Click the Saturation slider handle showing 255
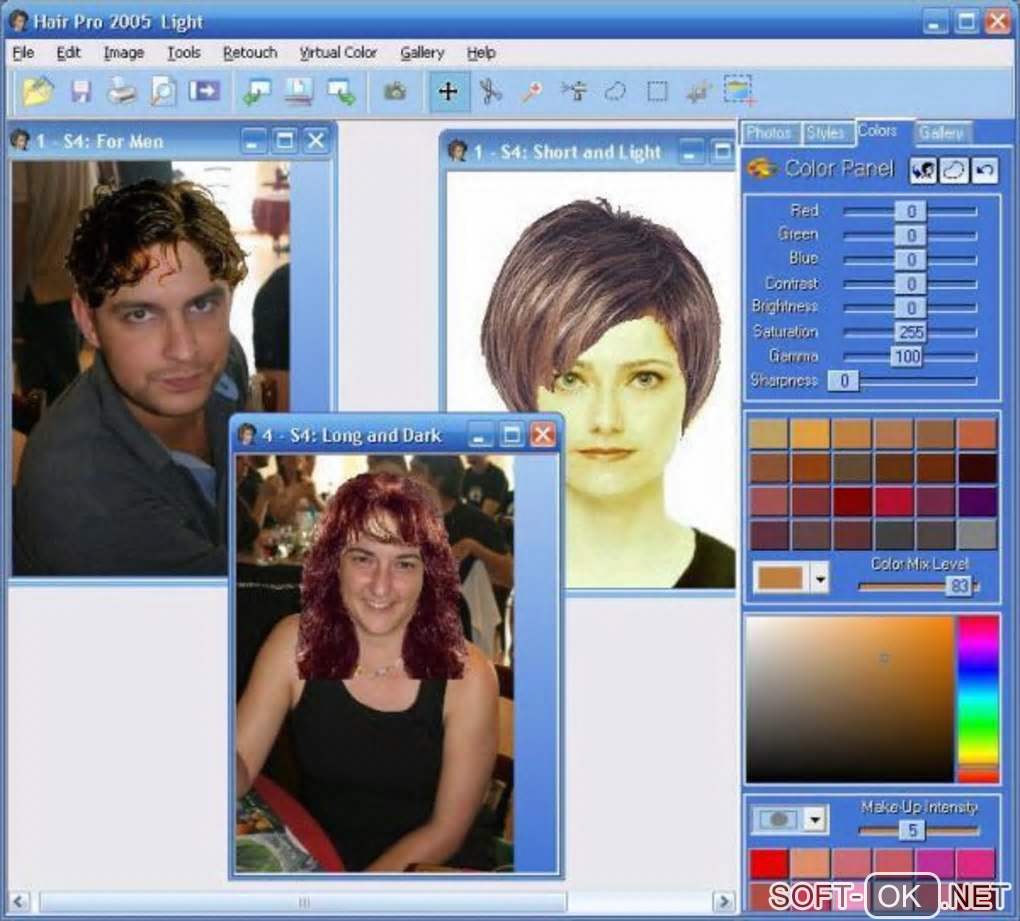 (911, 332)
